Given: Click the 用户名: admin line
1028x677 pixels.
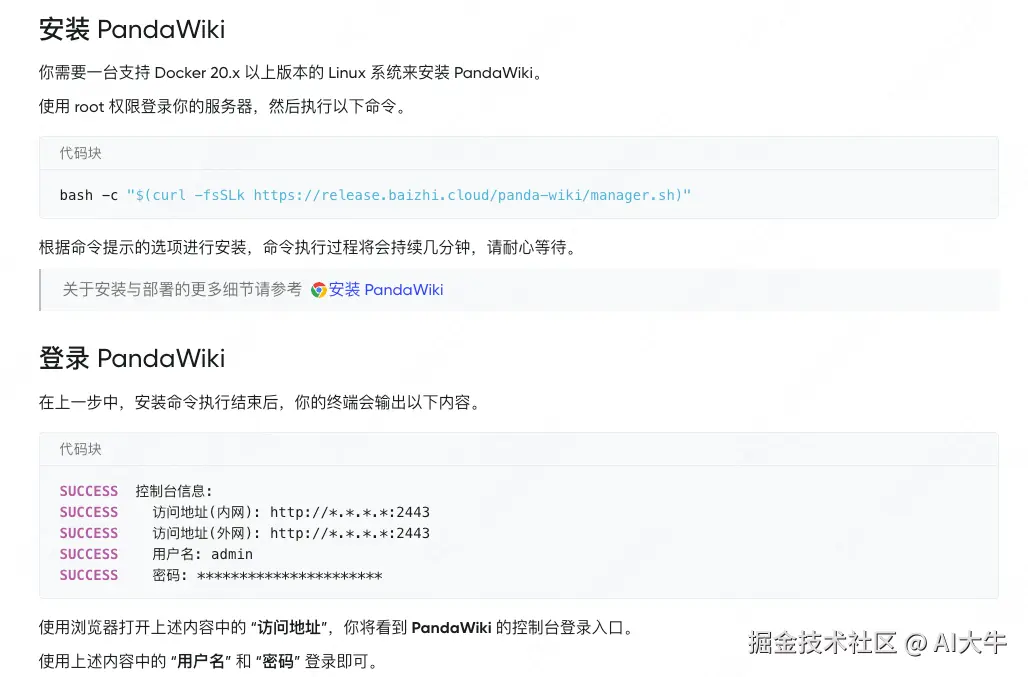Looking at the screenshot, I should [156, 554].
